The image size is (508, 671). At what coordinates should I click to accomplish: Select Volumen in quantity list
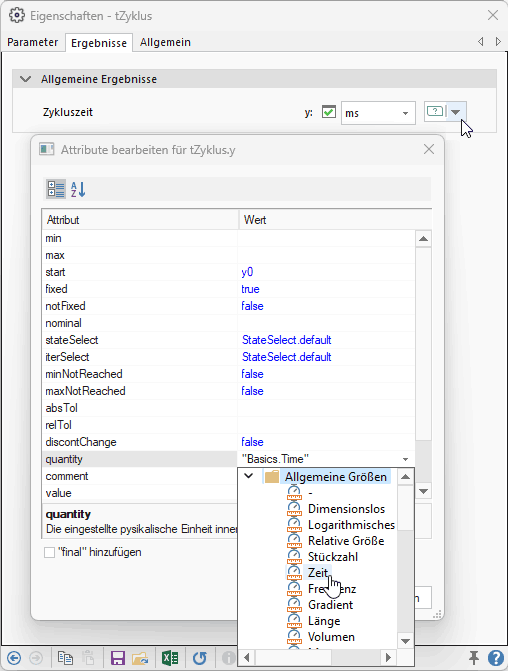click(x=331, y=637)
